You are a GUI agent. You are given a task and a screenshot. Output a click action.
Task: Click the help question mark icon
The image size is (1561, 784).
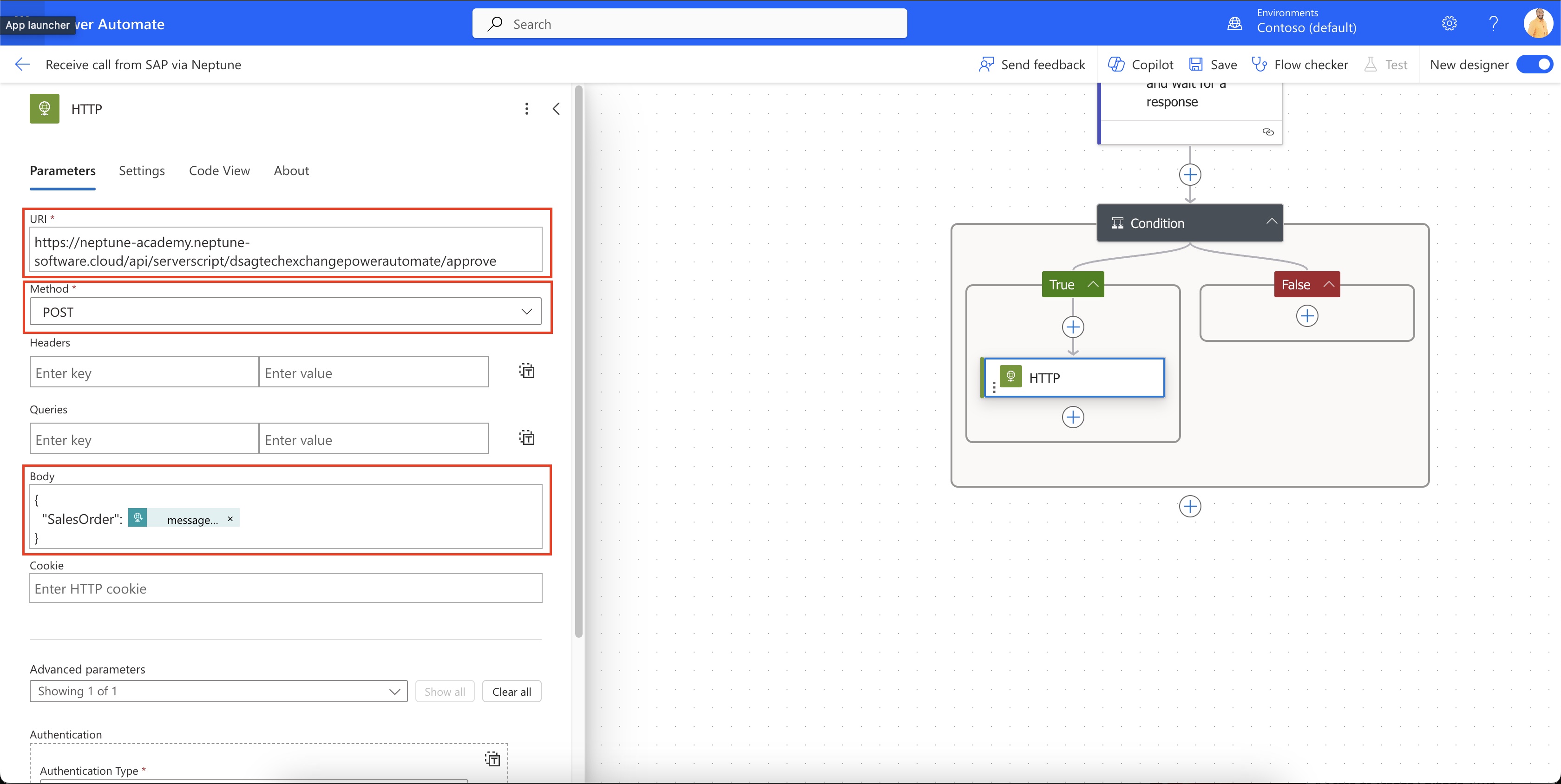pyautogui.click(x=1493, y=24)
